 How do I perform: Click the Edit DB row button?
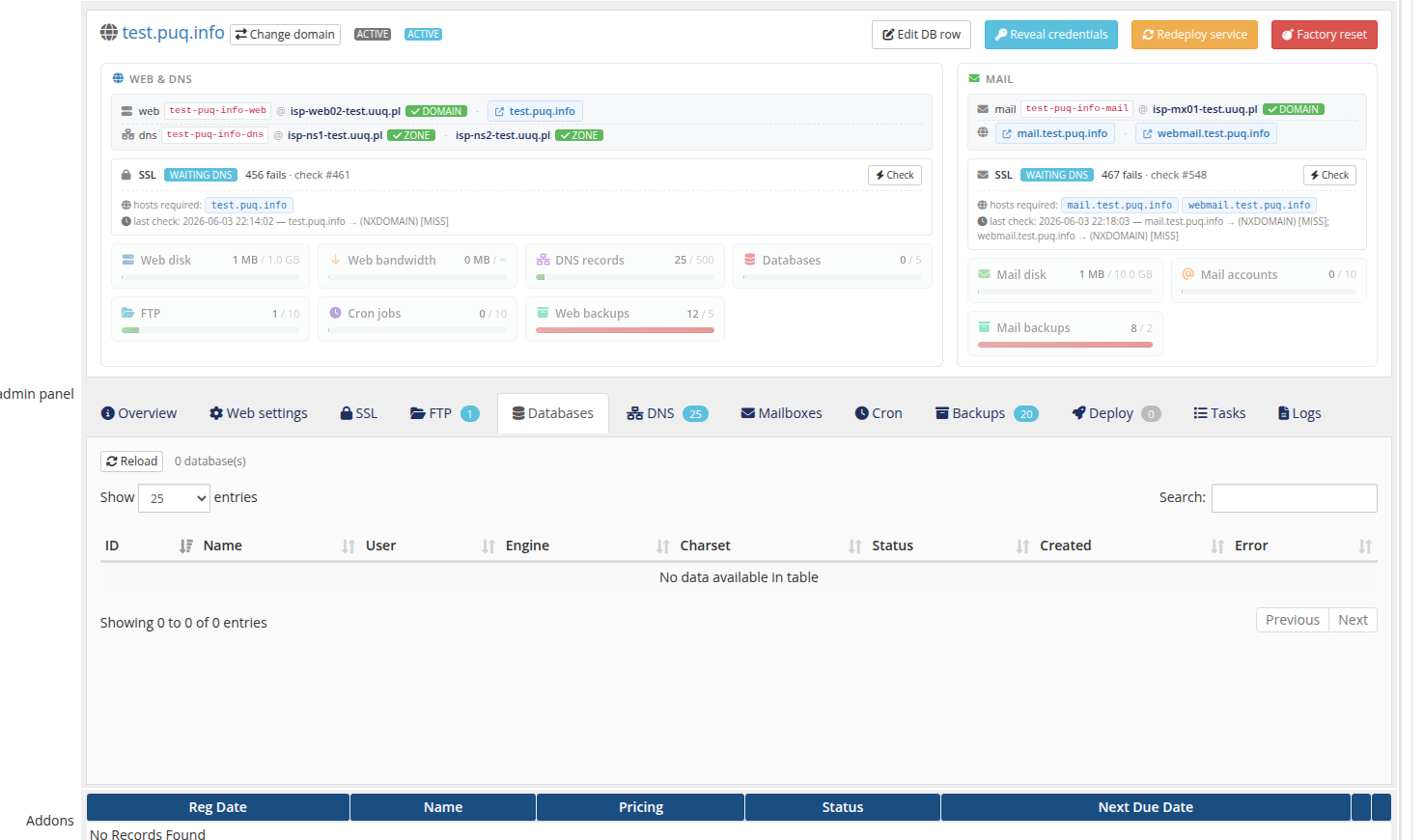[921, 35]
